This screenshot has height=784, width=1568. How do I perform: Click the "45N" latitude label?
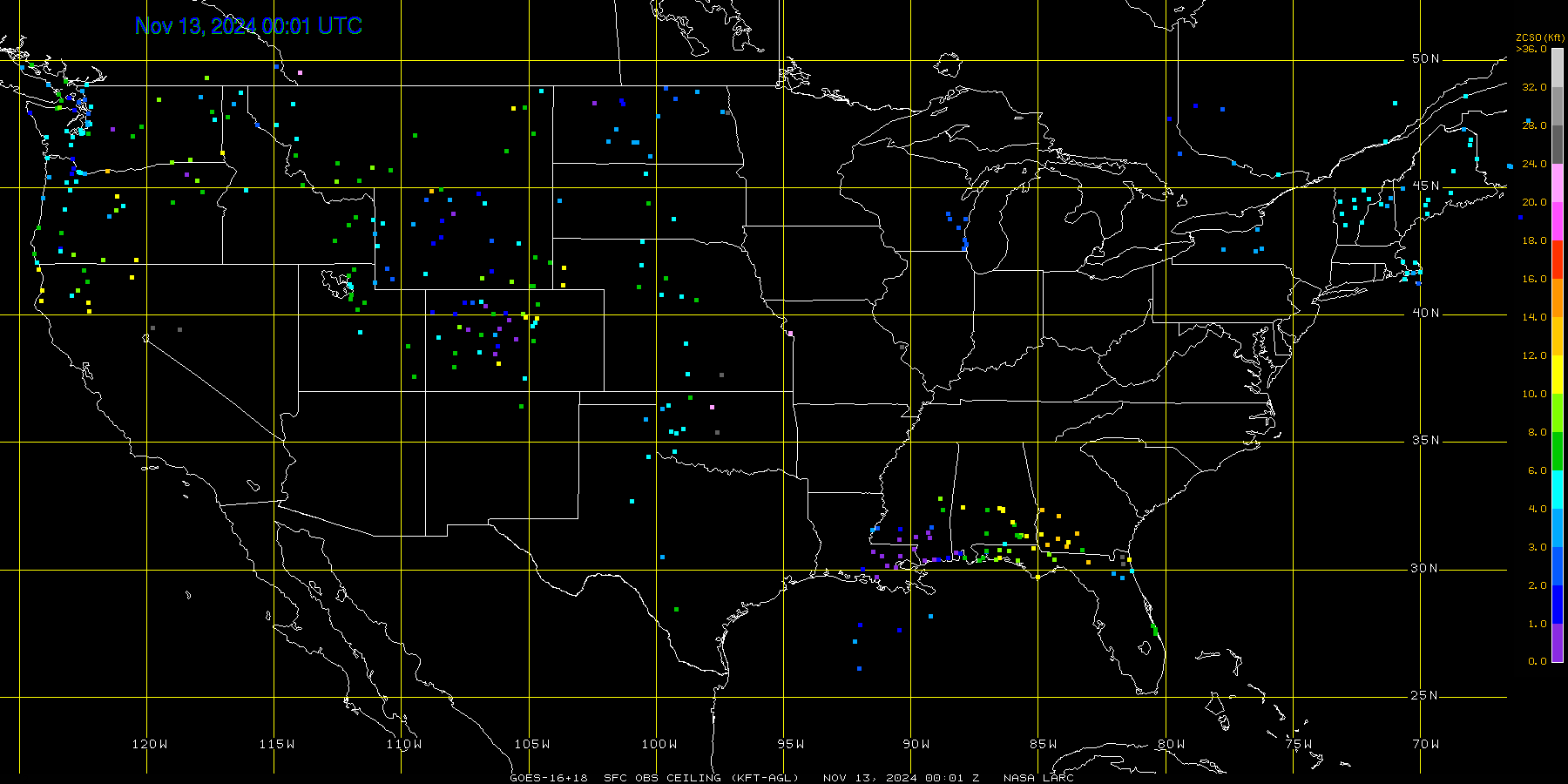pos(1426,186)
